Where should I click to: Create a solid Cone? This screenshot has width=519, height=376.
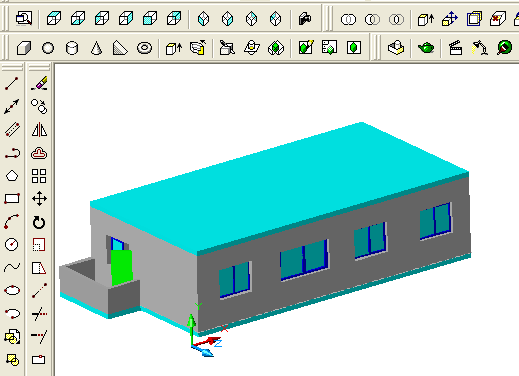tap(96, 48)
